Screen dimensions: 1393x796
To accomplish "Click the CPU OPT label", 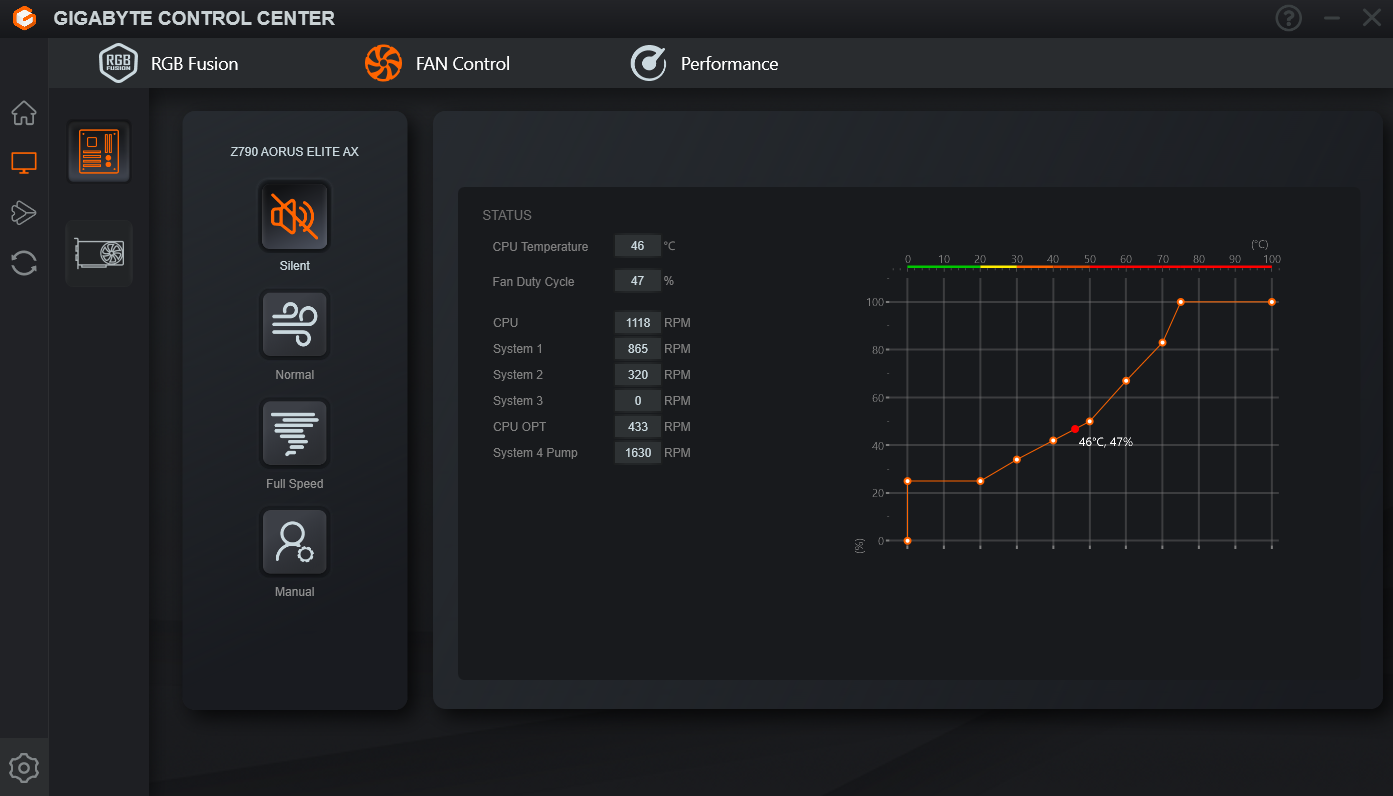I will point(519,427).
